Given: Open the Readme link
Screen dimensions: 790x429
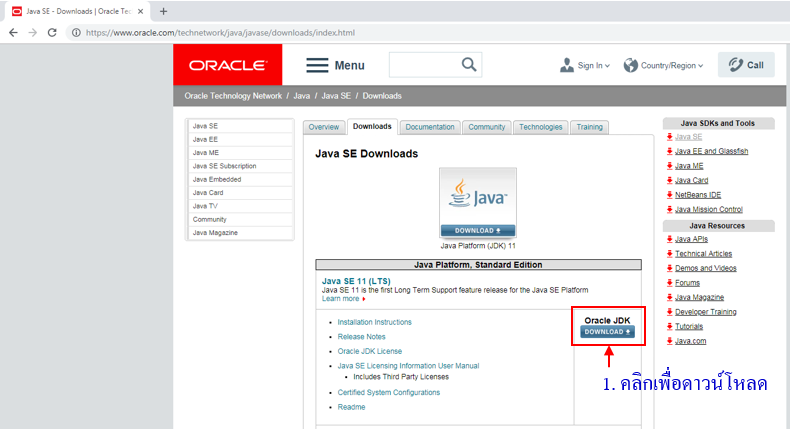Looking at the screenshot, I should [x=351, y=407].
